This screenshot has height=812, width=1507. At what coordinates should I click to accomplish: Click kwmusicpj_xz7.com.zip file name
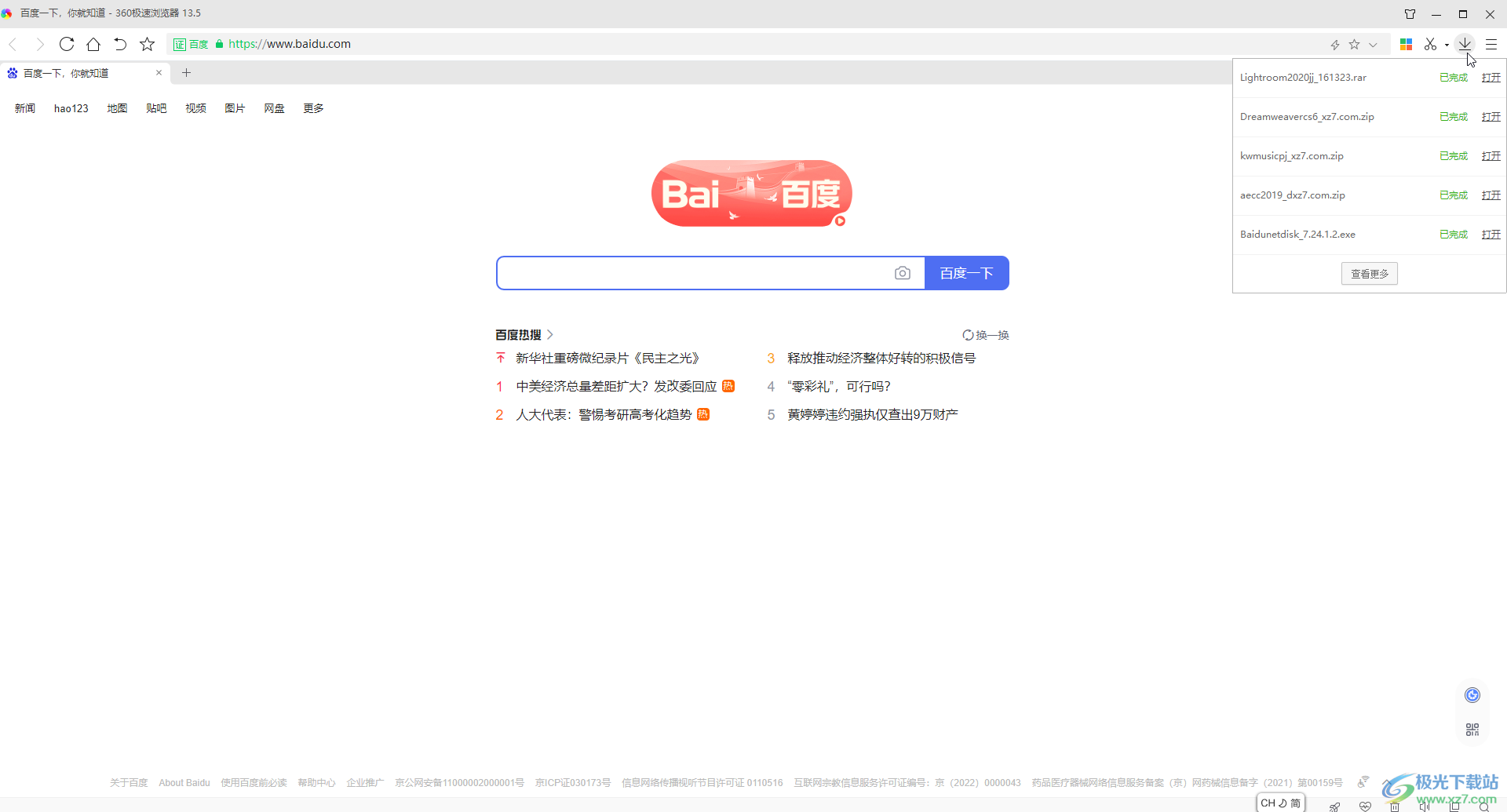tap(1292, 156)
